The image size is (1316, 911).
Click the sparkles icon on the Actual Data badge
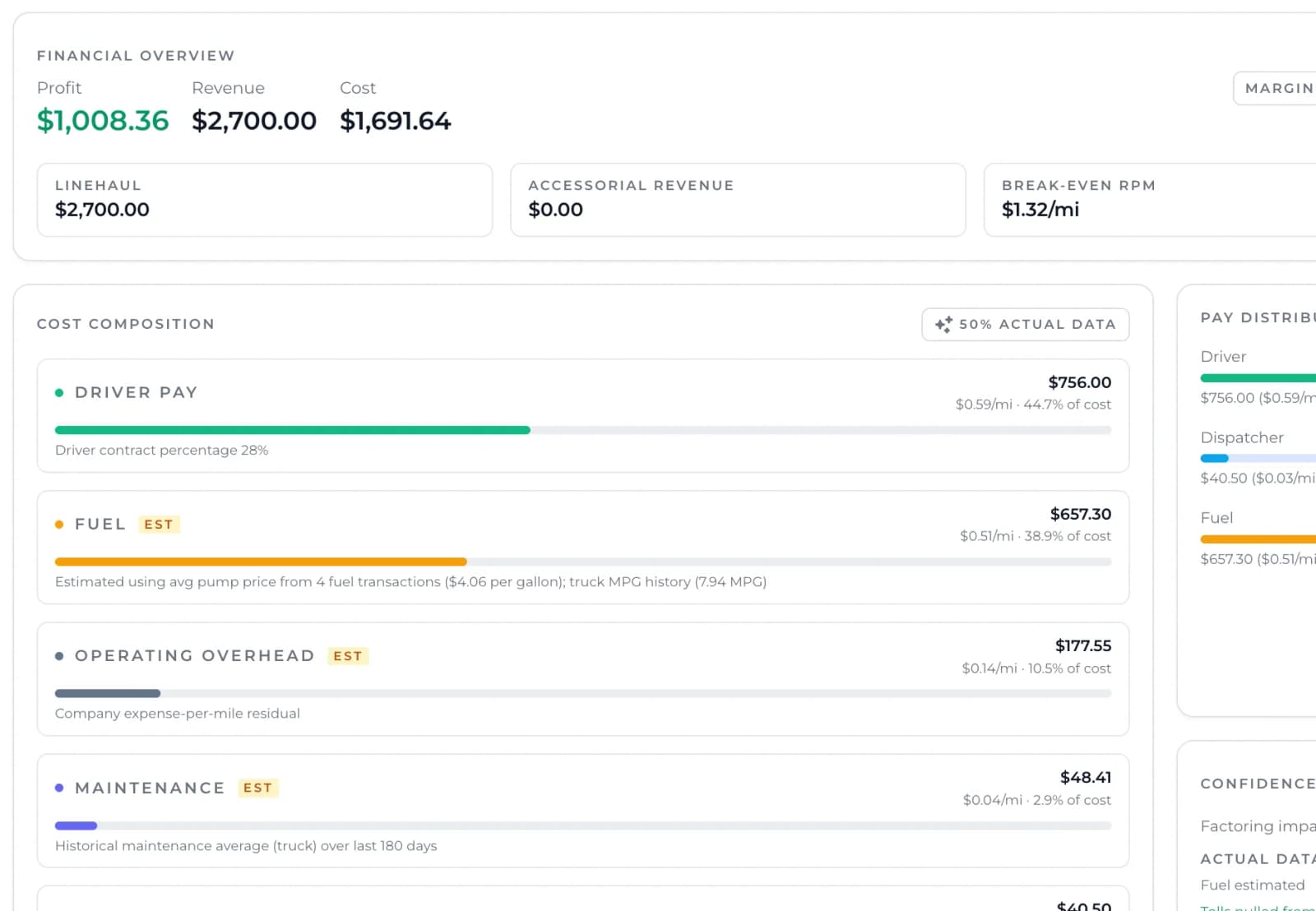tap(943, 324)
